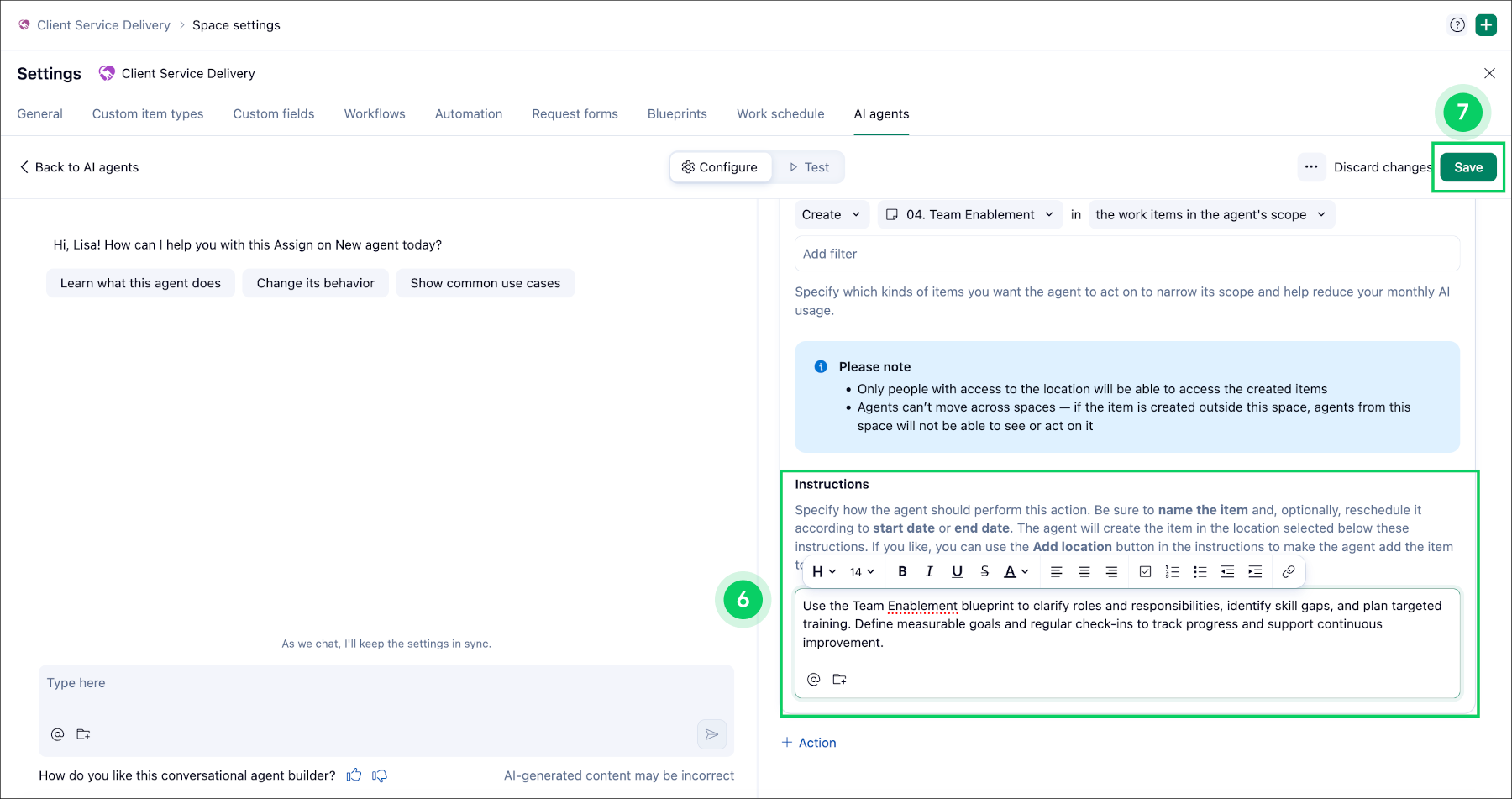This screenshot has height=799, width=1512.
Task: Click Discard changes
Action: tap(1383, 167)
